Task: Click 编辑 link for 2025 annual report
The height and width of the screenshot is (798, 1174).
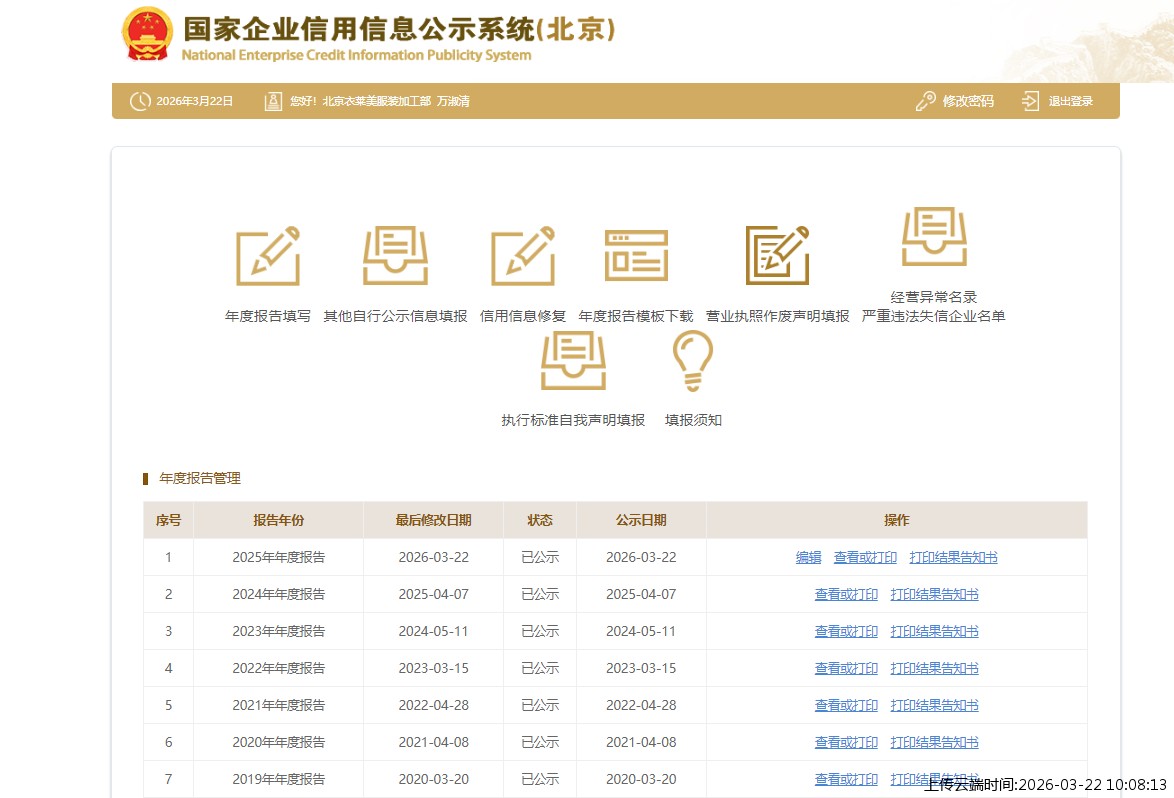Action: point(808,558)
